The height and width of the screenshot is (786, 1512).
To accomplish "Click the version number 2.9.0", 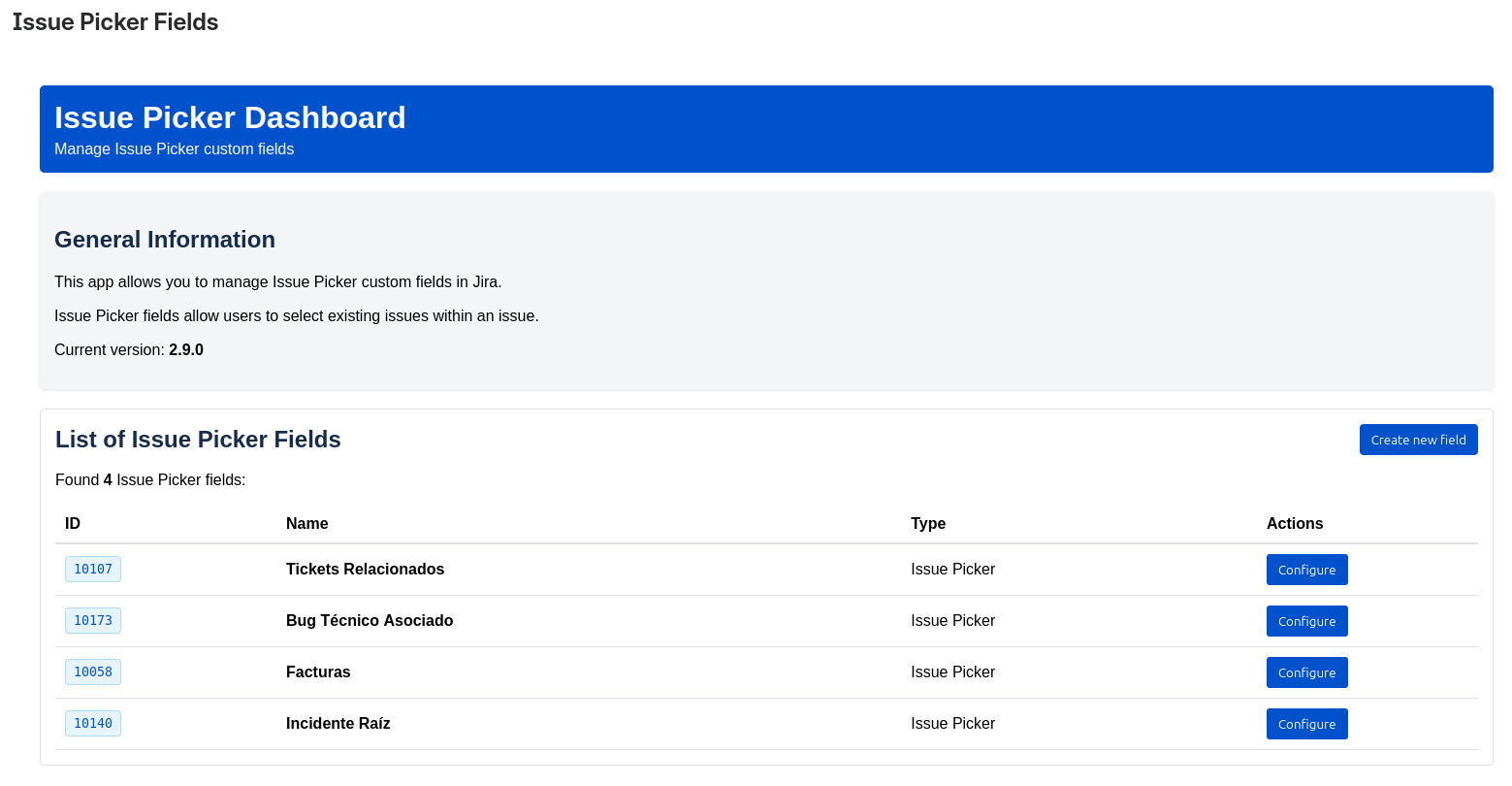I will (x=186, y=349).
